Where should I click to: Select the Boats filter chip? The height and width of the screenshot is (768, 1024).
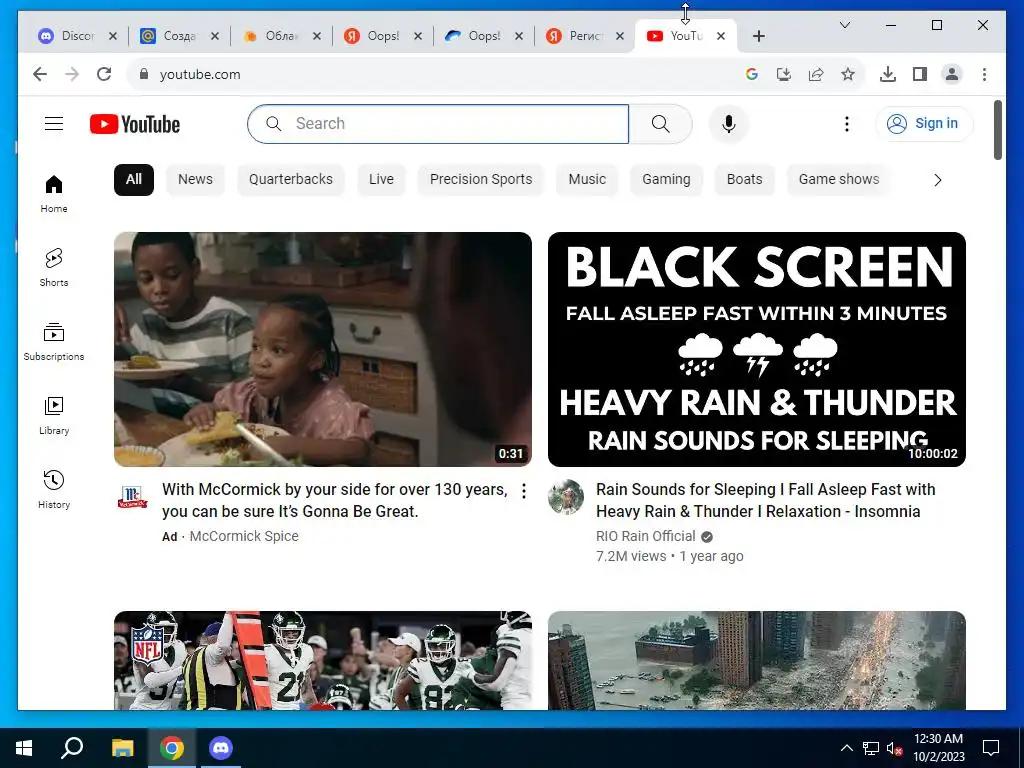[744, 180]
